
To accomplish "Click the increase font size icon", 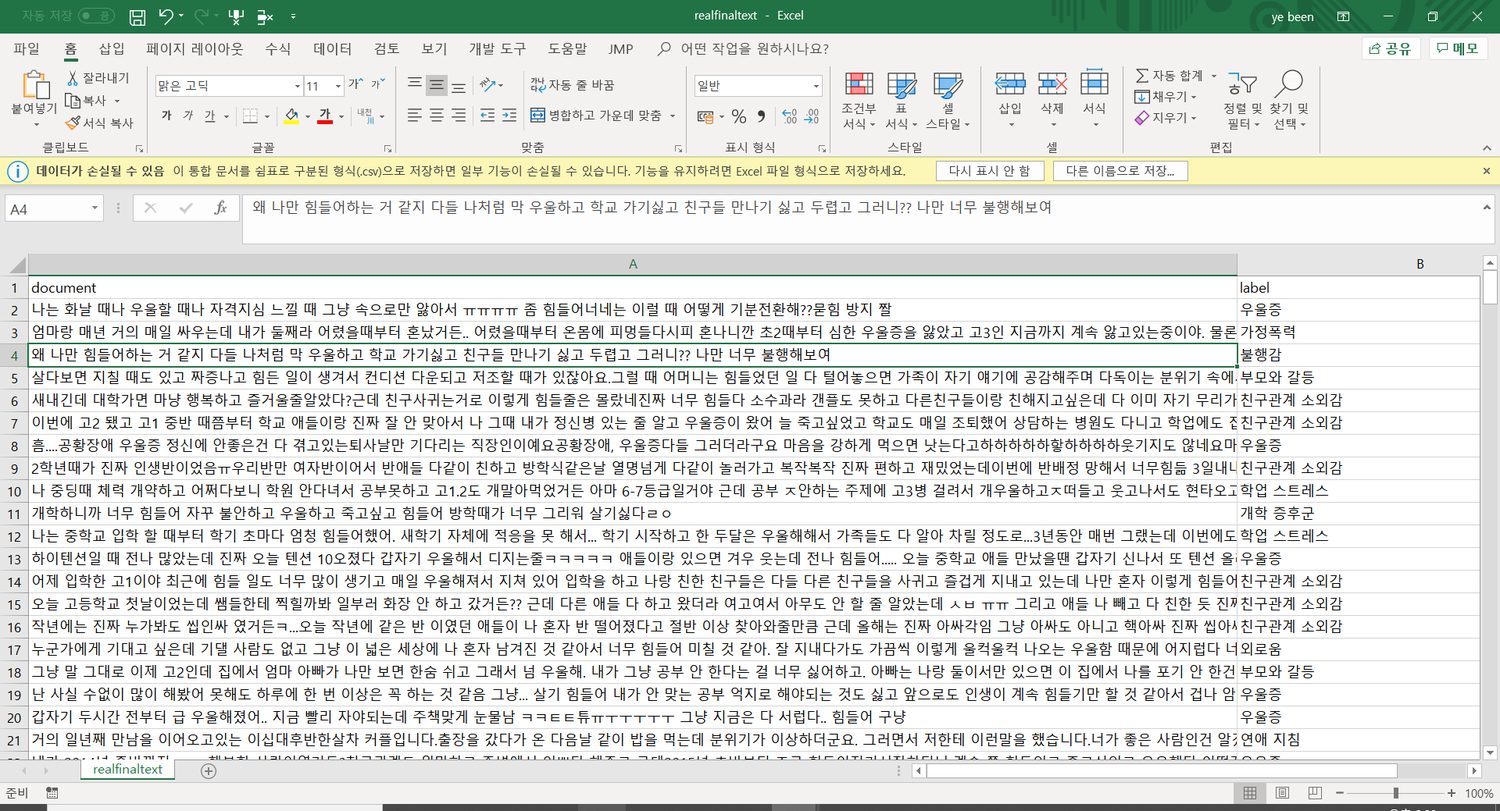I will tap(354, 86).
